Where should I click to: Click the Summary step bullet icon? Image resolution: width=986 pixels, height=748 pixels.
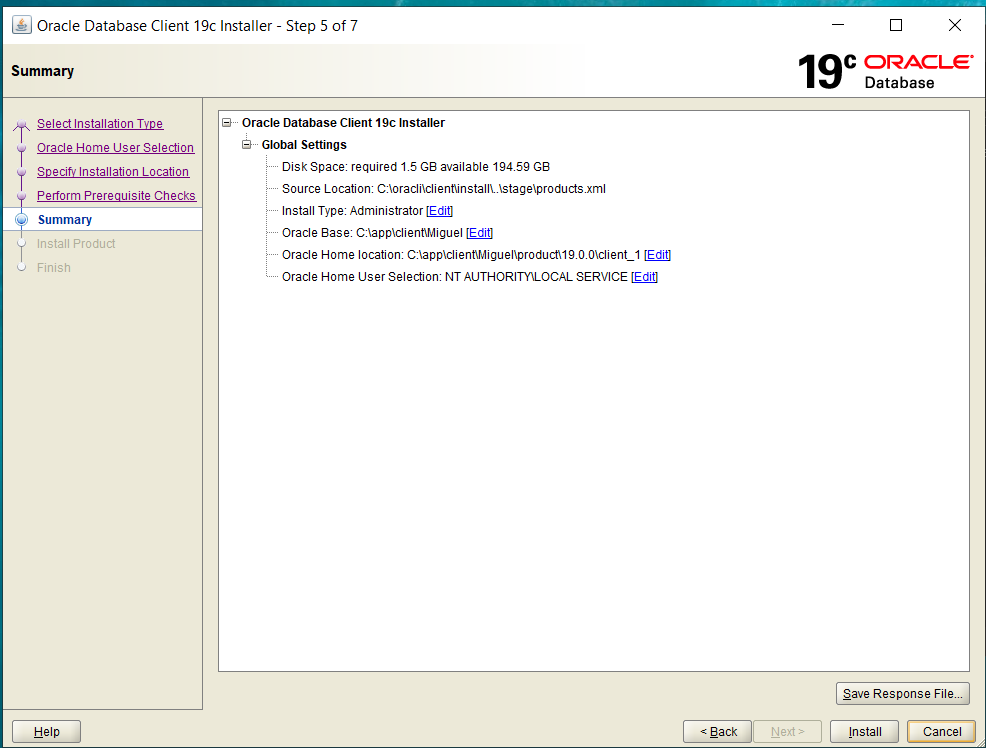(x=21, y=219)
